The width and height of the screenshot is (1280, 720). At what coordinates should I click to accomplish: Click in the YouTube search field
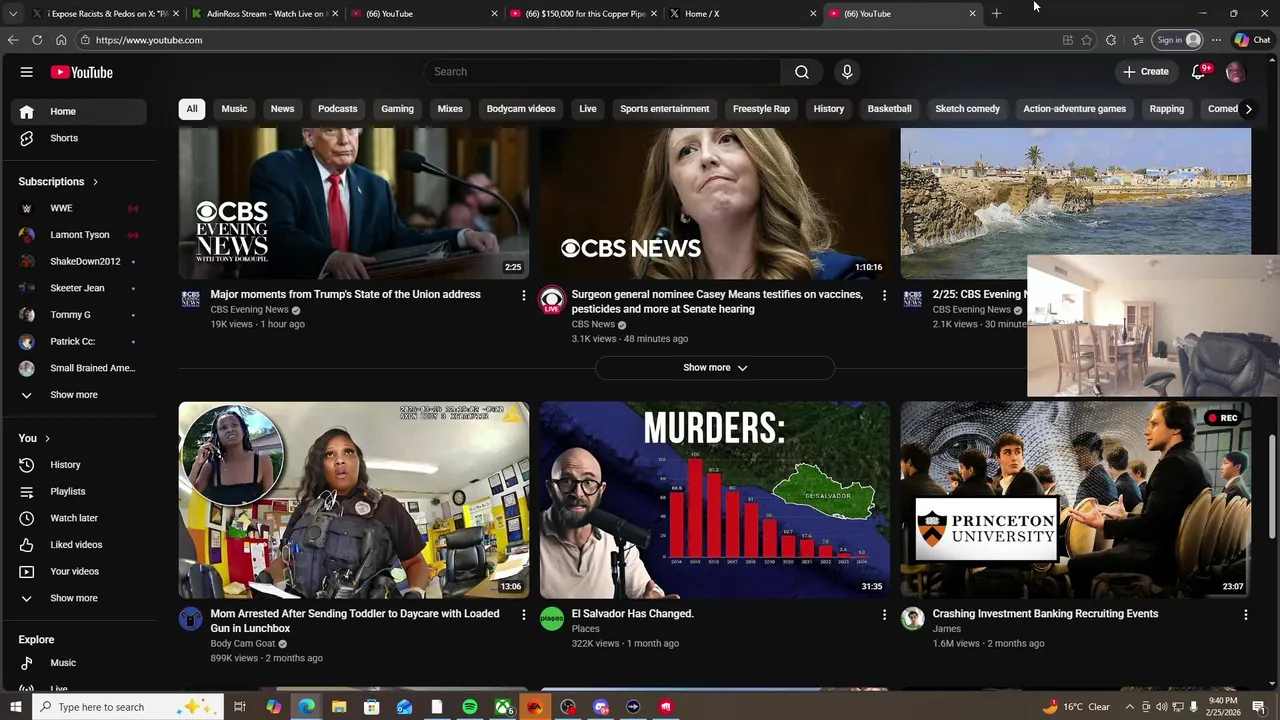pyautogui.click(x=603, y=72)
